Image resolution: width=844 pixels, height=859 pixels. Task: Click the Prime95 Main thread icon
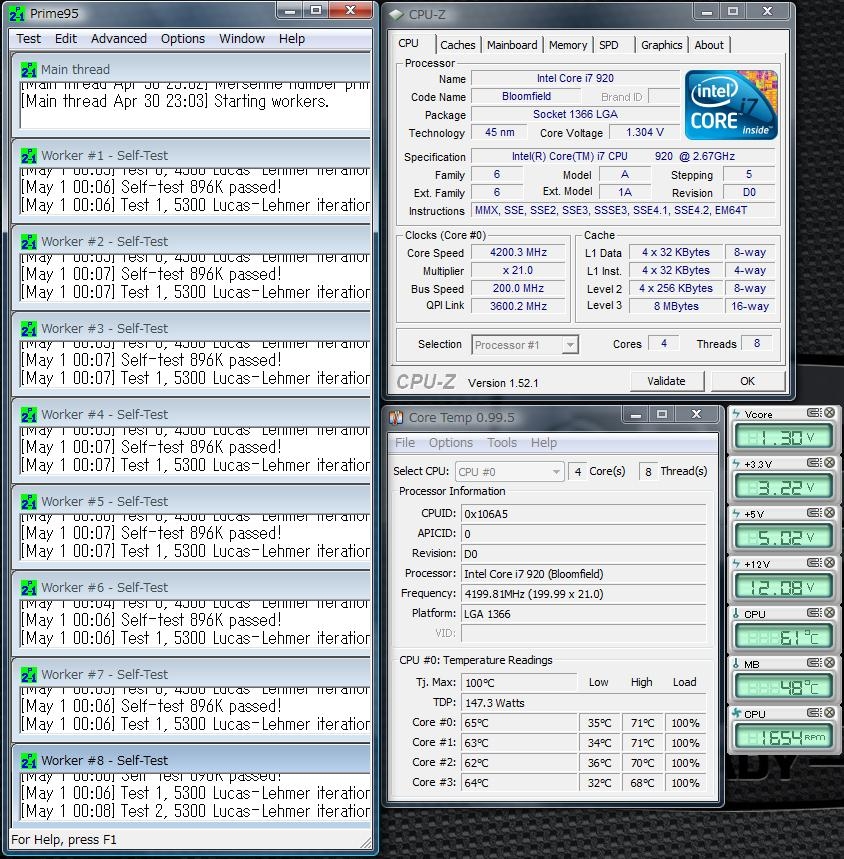tap(29, 70)
